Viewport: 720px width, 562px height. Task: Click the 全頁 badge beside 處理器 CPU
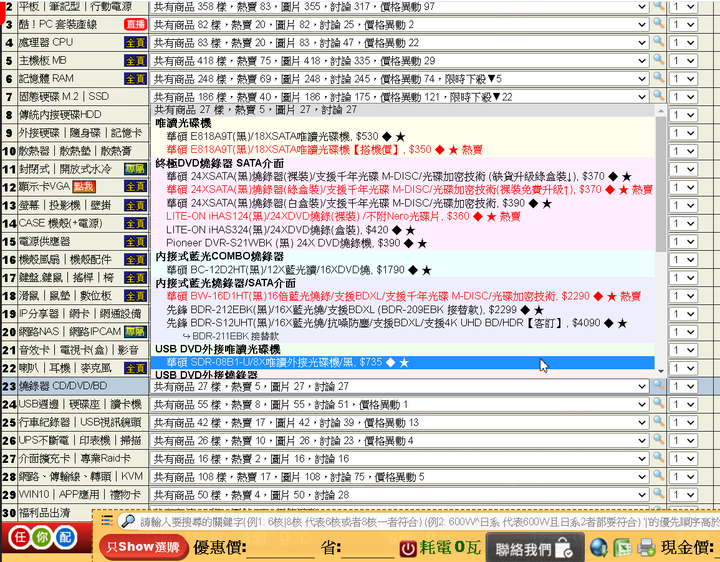[135, 43]
